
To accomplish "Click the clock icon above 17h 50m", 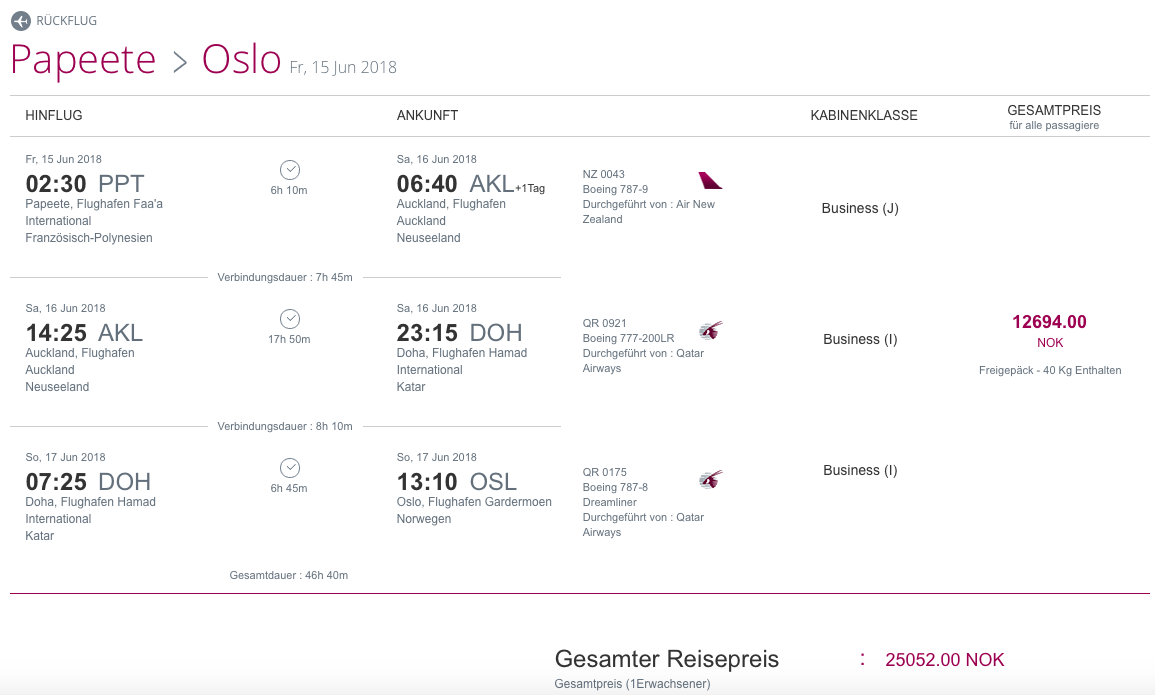I will pos(290,319).
